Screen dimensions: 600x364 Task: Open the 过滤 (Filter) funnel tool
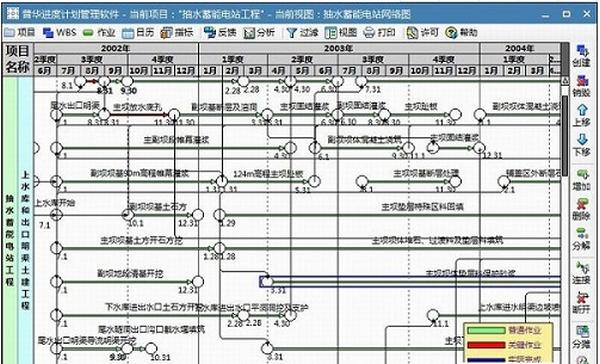pos(302,33)
